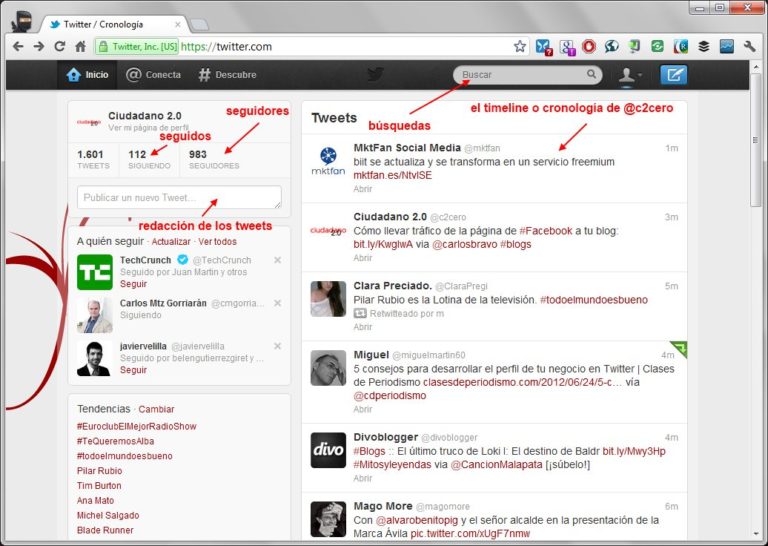Viewport: 768px width, 546px height.
Task: Click Cambiar next to Tendencias
Action: point(156,409)
